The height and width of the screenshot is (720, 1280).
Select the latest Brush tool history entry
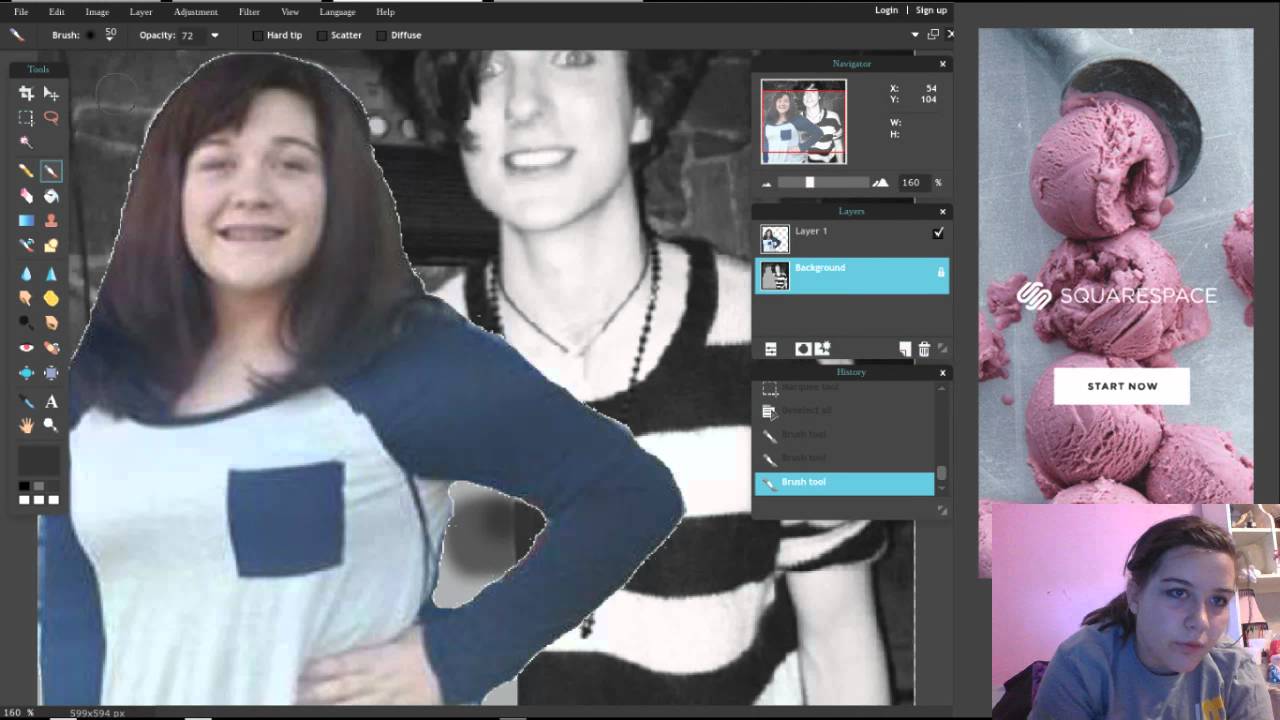click(844, 482)
